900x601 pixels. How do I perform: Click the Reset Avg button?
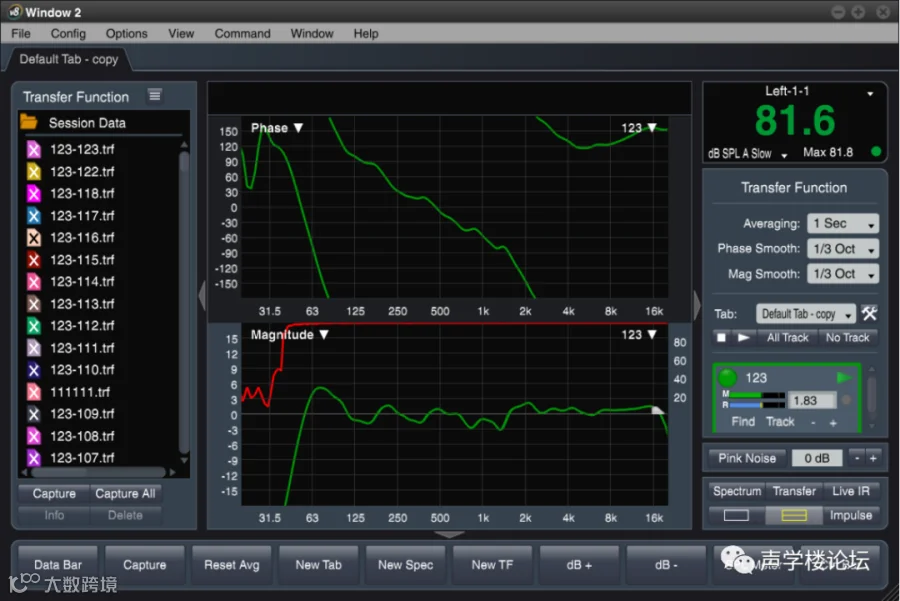click(x=231, y=565)
